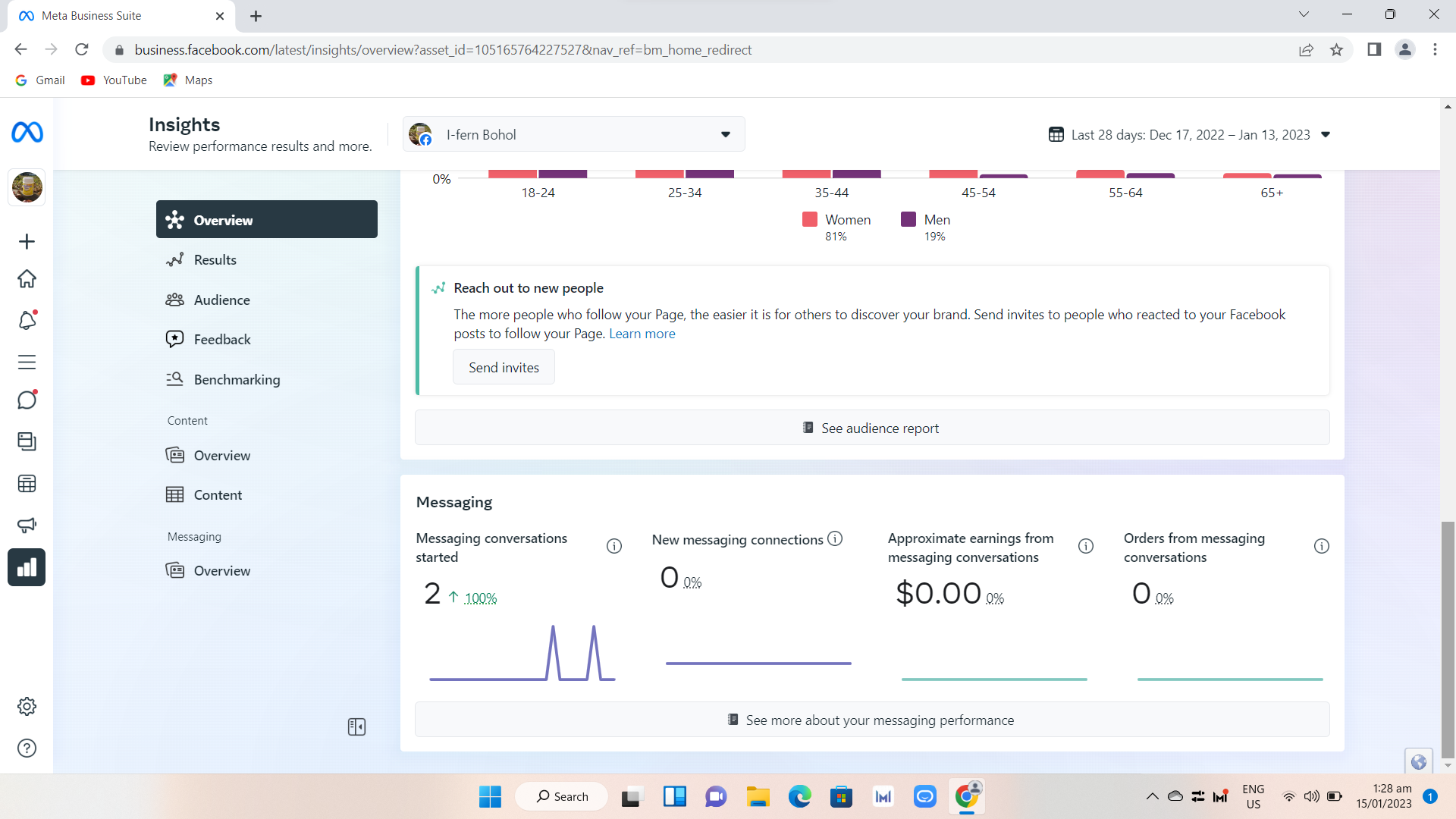Viewport: 1456px width, 819px height.
Task: Click the Send invites button
Action: click(504, 367)
